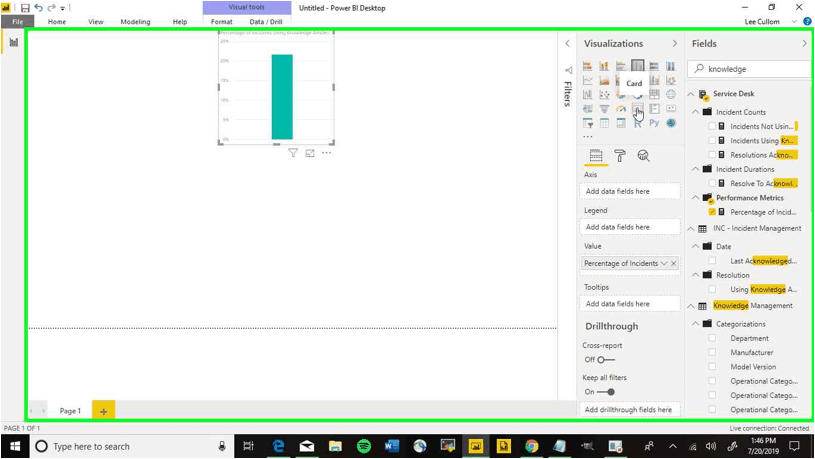Select the ArcGIS Maps visualization
The width and height of the screenshot is (815, 459).
[x=671, y=123]
